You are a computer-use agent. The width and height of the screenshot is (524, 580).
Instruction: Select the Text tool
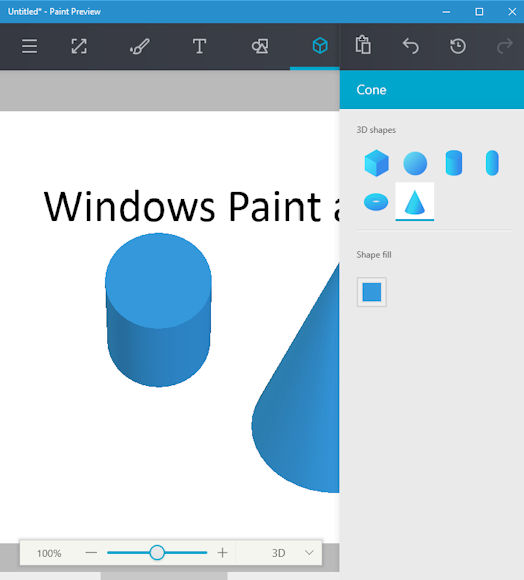[199, 46]
